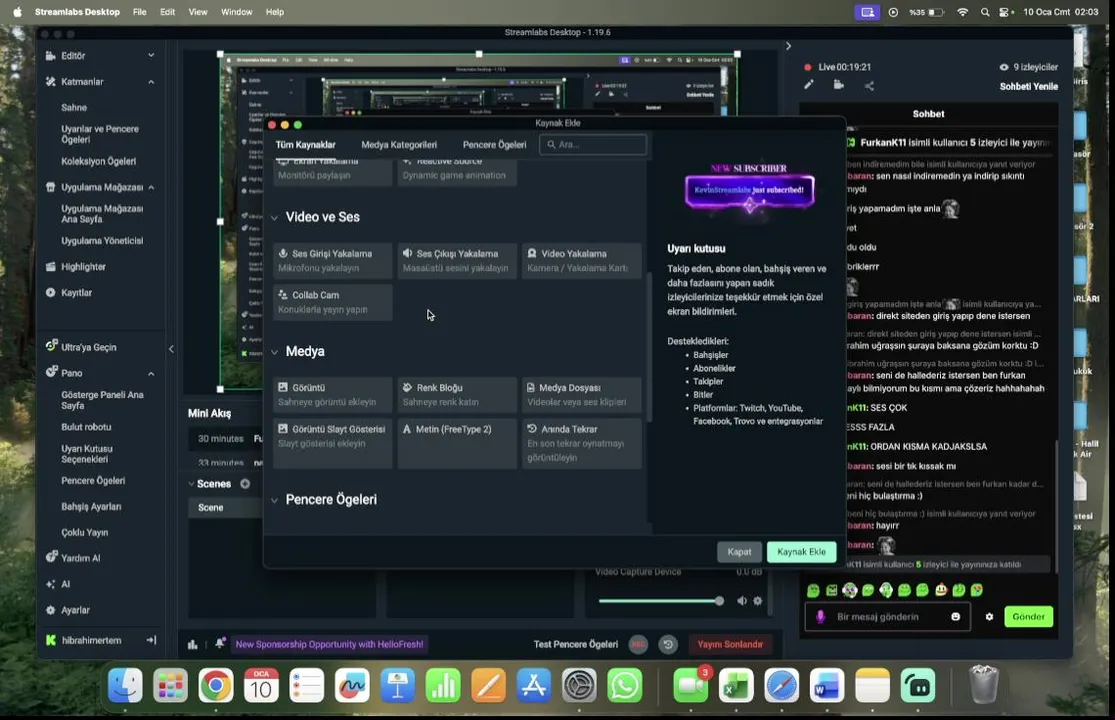The image size is (1115, 720).
Task: Click the replay buffer button
Action: coord(668,644)
